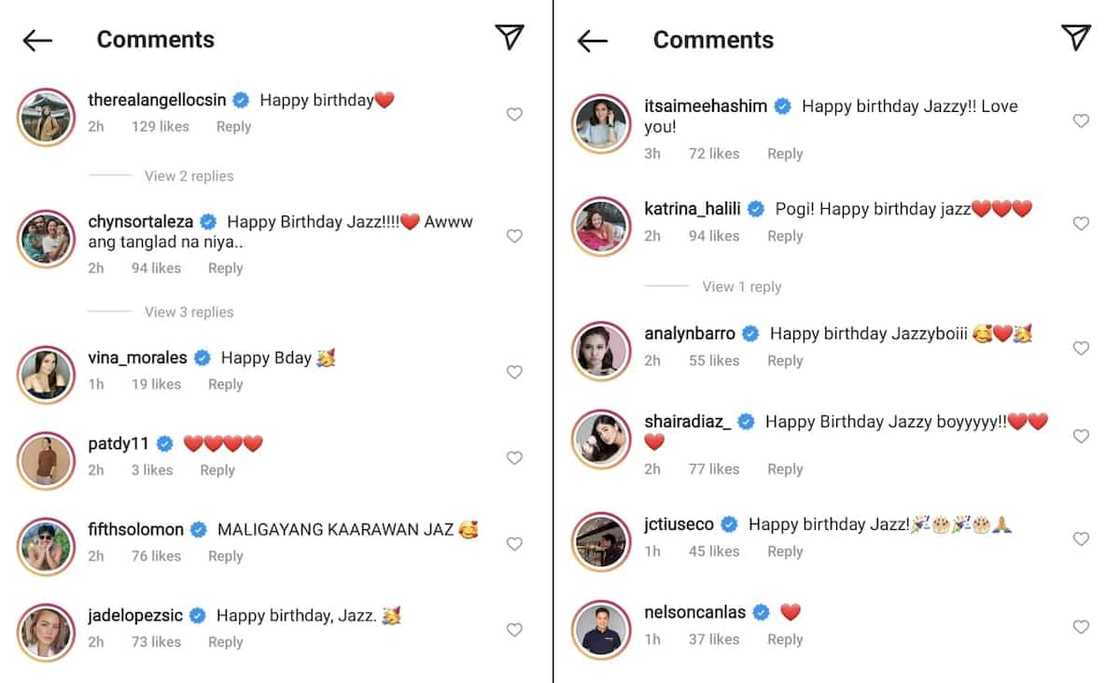Heart the comment from nelsoncanlas
1120x683 pixels.
(1081, 627)
